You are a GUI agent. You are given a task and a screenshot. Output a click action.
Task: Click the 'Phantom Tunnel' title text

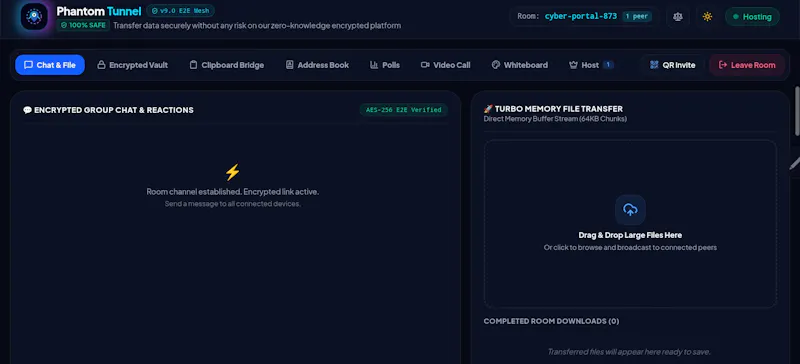tap(98, 11)
